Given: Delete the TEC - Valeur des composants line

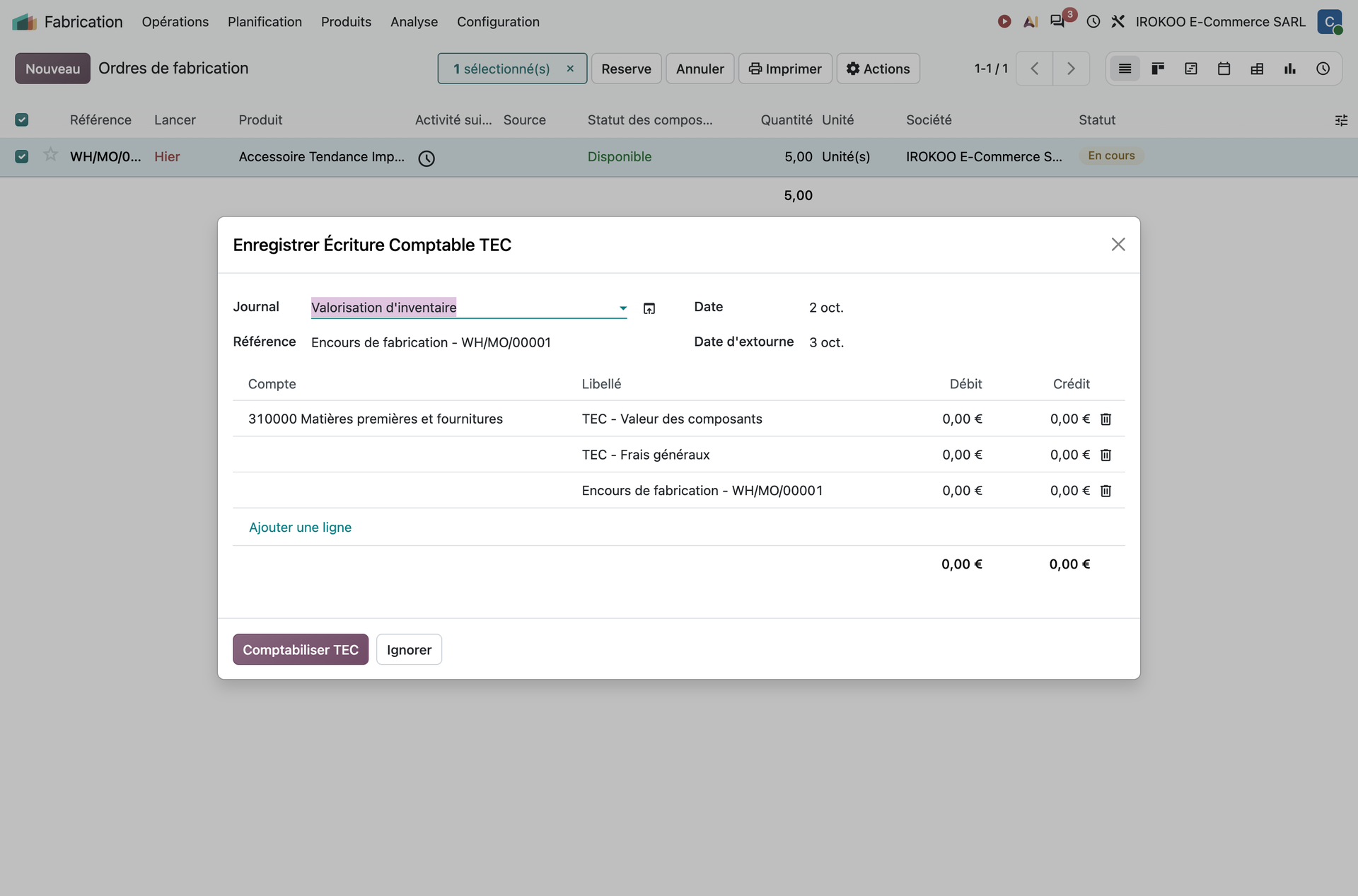Looking at the screenshot, I should pyautogui.click(x=1106, y=419).
